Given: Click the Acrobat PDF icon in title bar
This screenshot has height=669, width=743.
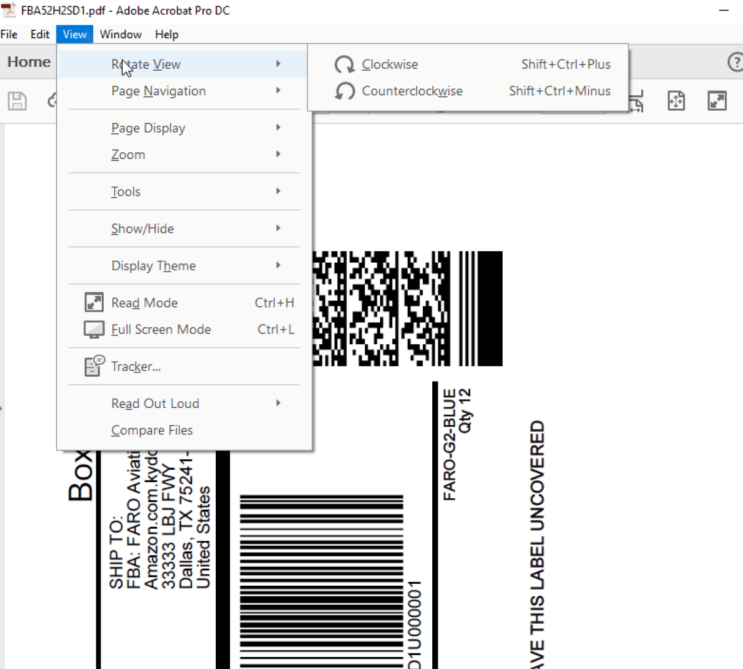Looking at the screenshot, I should click(8, 9).
